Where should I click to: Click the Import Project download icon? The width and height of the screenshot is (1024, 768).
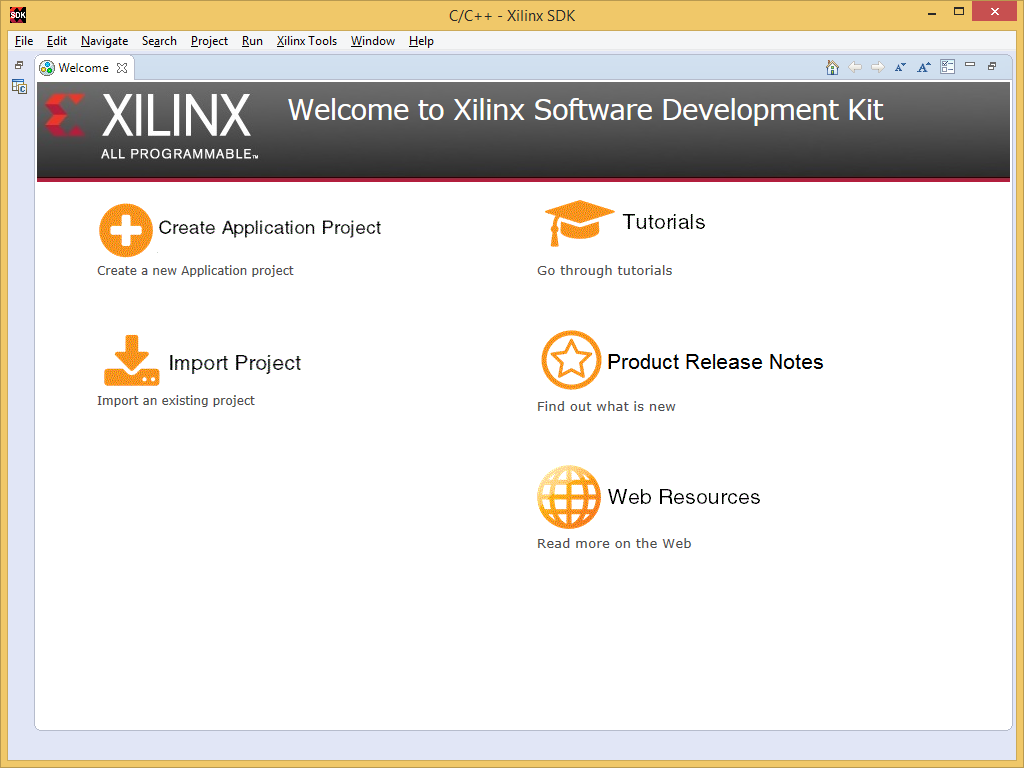coord(131,360)
